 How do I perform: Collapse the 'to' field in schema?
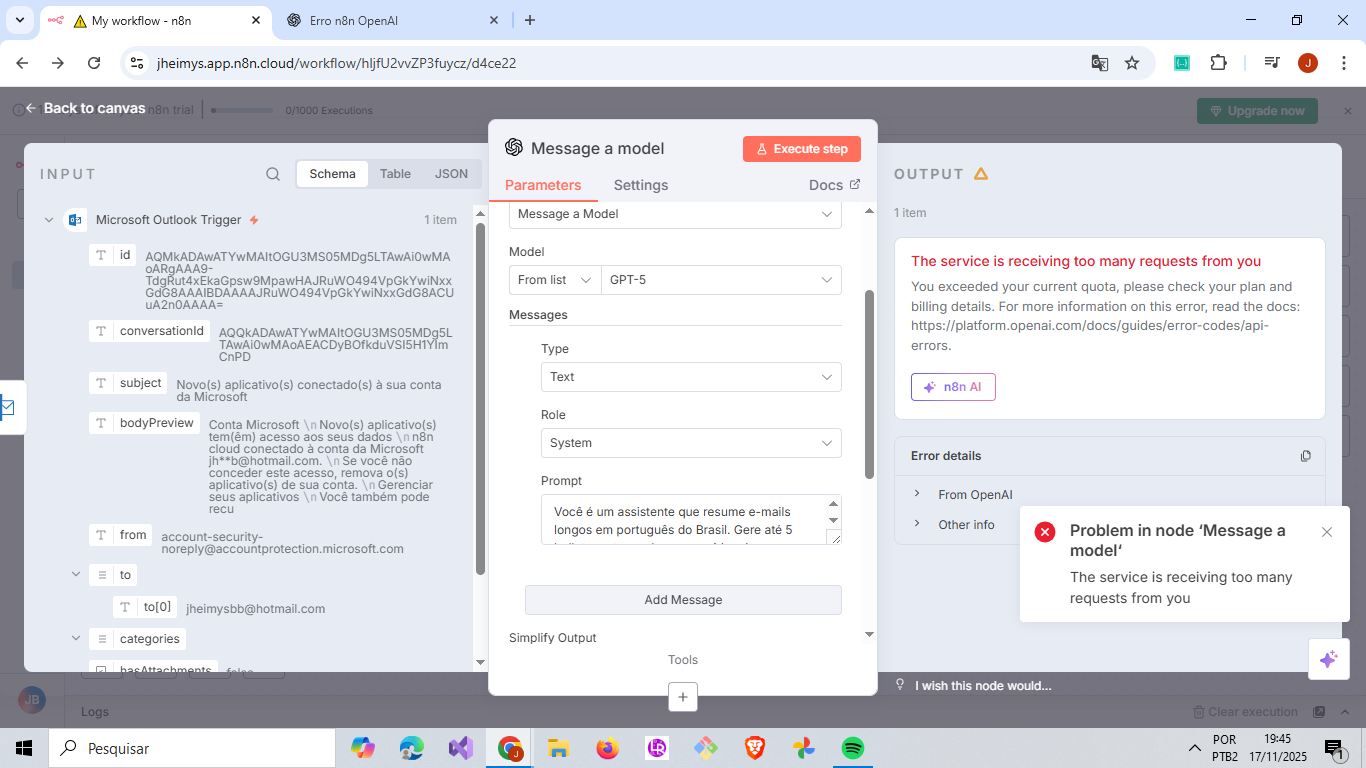76,575
